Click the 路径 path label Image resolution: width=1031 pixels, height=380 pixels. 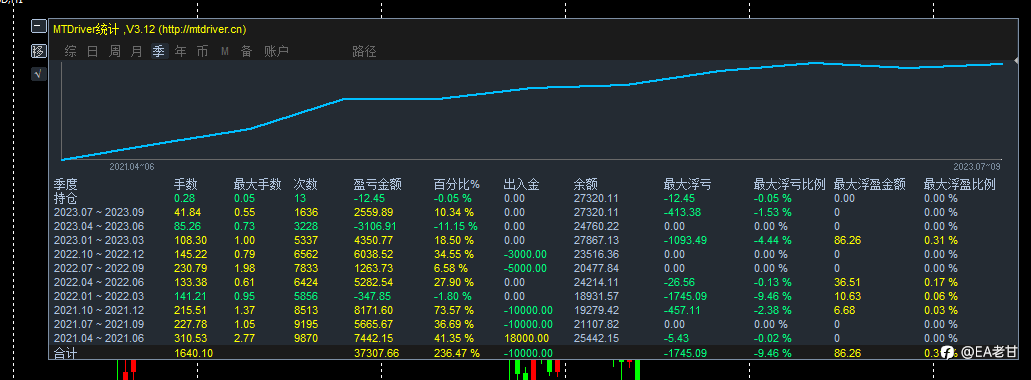[364, 51]
